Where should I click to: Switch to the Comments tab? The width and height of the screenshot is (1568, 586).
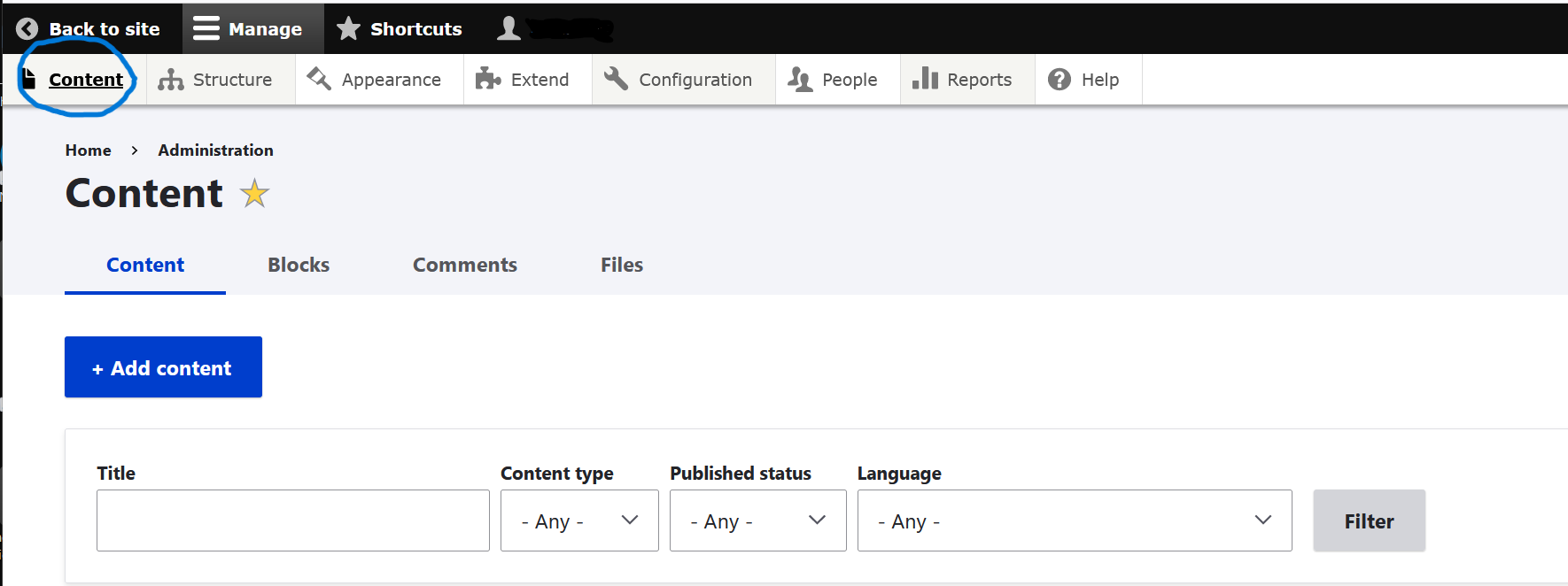(465, 265)
